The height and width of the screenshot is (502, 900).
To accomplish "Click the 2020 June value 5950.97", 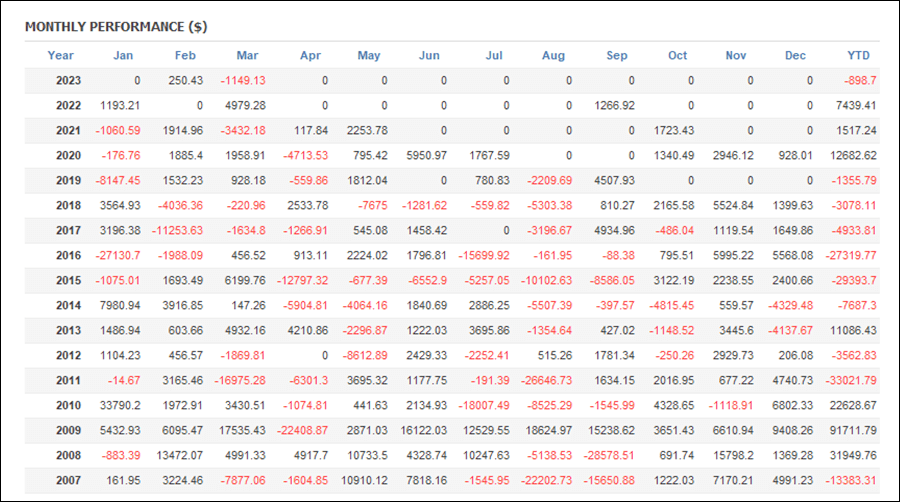I will click(x=427, y=155).
